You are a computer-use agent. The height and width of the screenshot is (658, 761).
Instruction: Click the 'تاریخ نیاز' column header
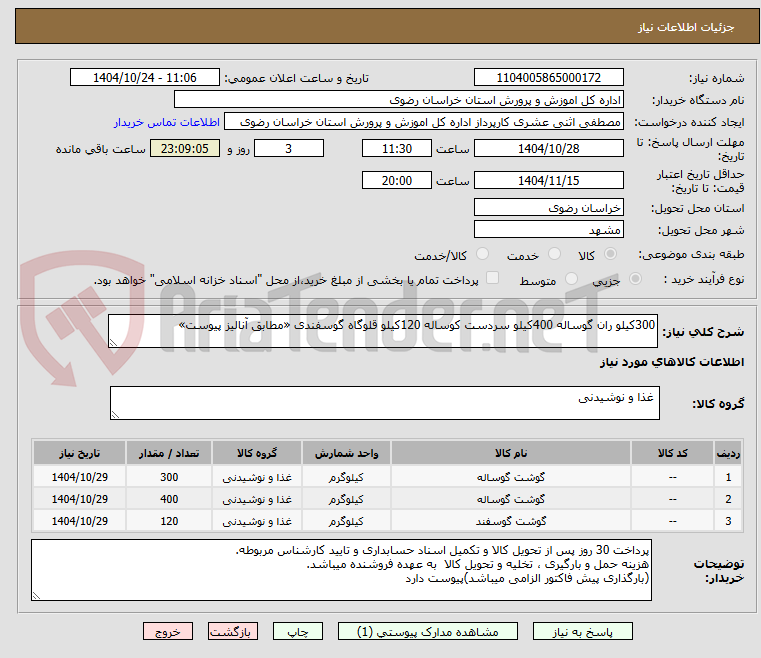[80, 453]
